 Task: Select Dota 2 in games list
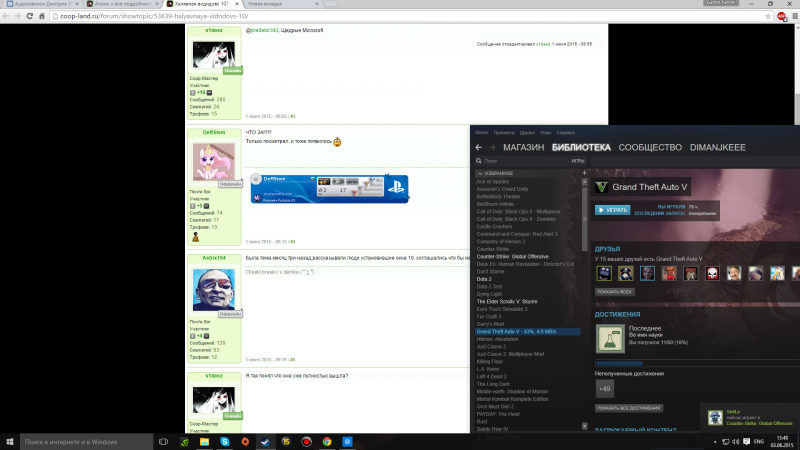point(484,279)
